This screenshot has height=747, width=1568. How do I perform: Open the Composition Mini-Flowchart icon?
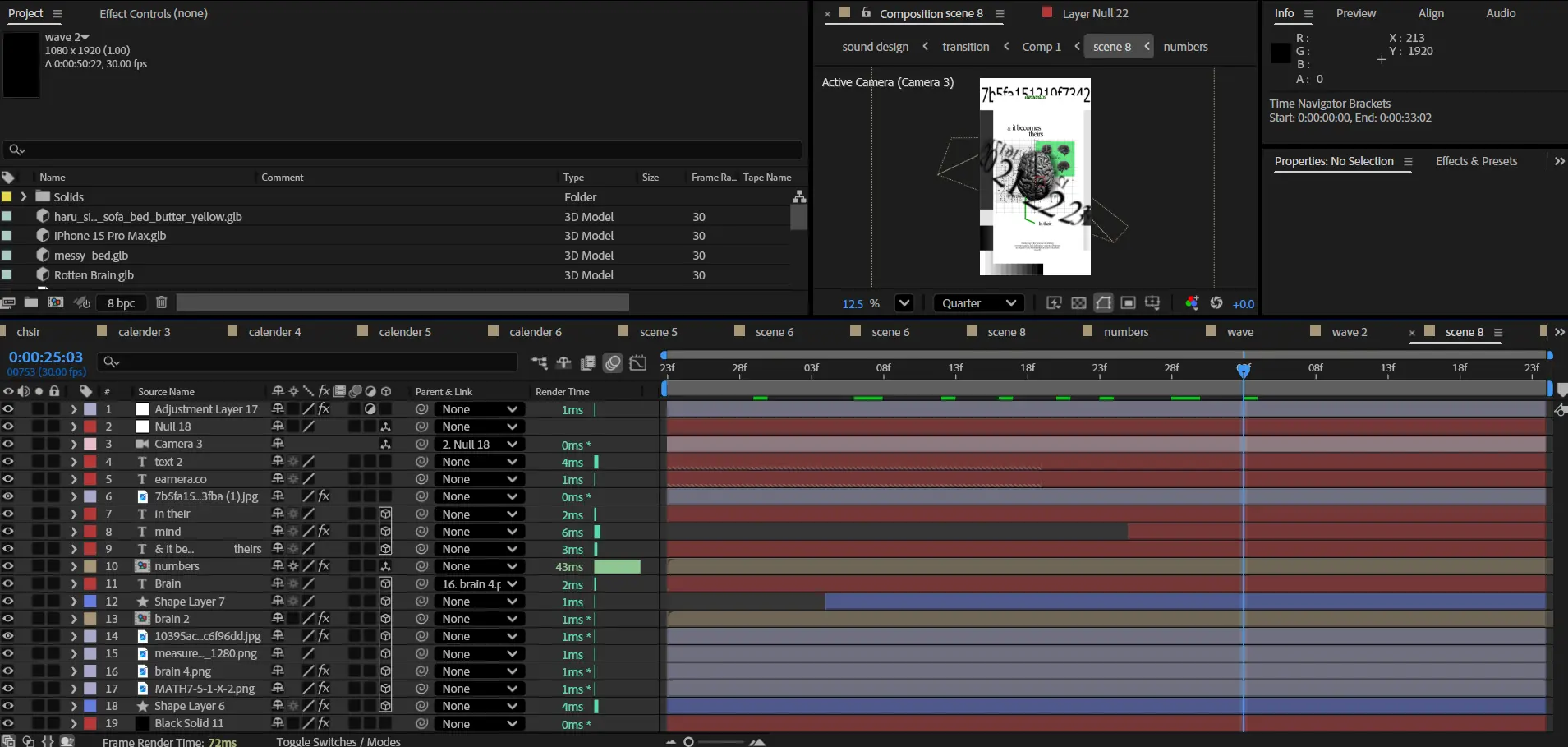[539, 362]
